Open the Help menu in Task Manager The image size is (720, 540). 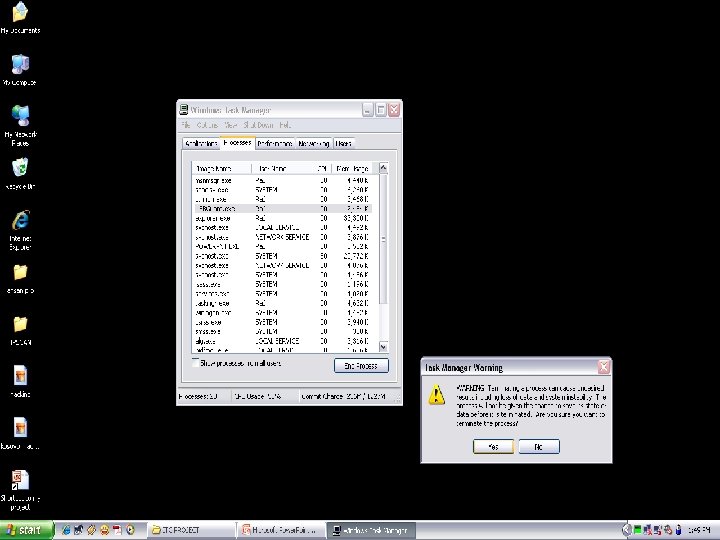point(285,125)
